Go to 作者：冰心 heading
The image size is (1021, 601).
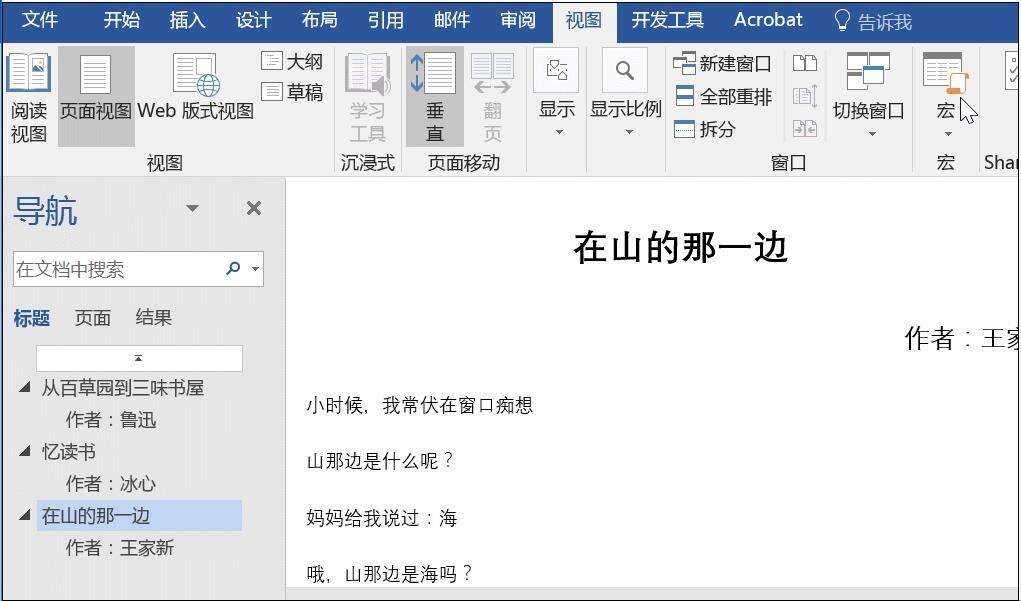click(x=111, y=484)
